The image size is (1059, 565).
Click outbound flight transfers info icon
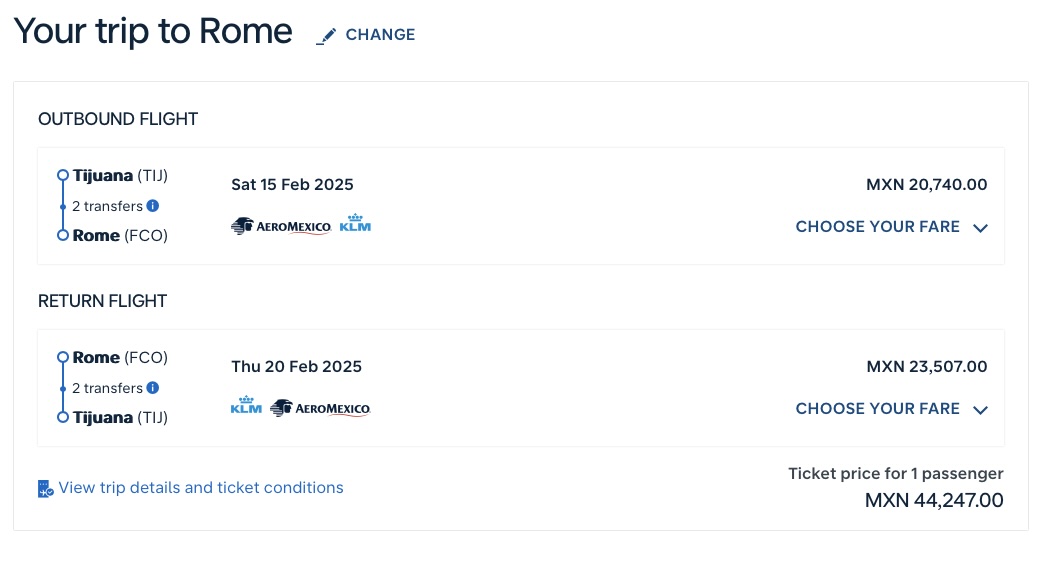pyautogui.click(x=153, y=206)
